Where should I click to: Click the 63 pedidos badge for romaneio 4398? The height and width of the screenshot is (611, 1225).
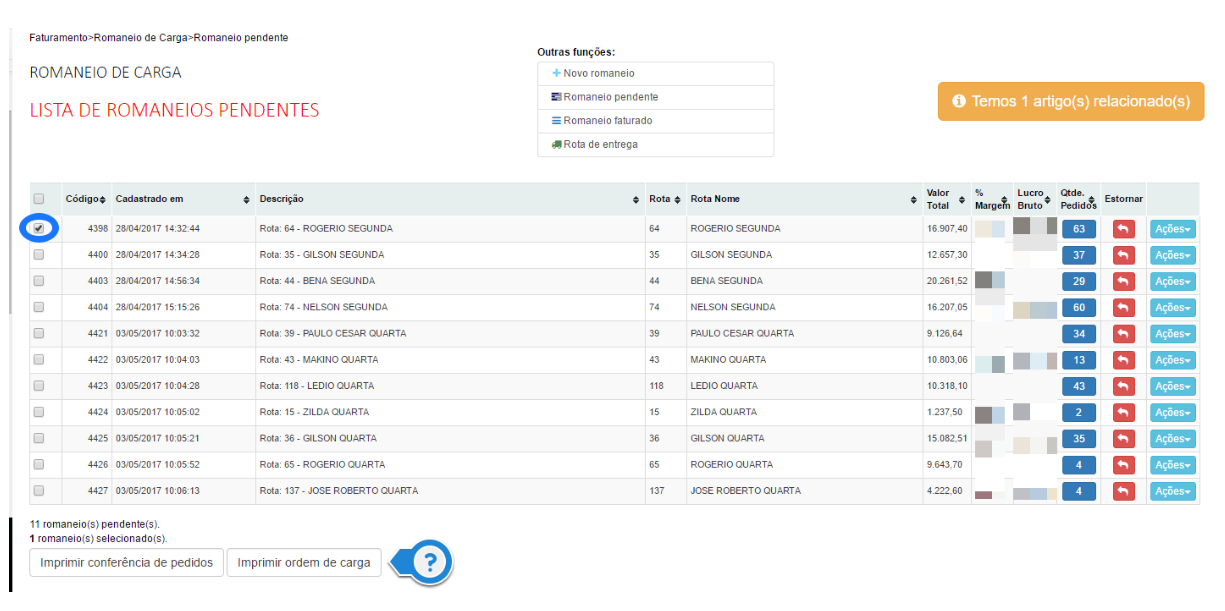tap(1078, 229)
